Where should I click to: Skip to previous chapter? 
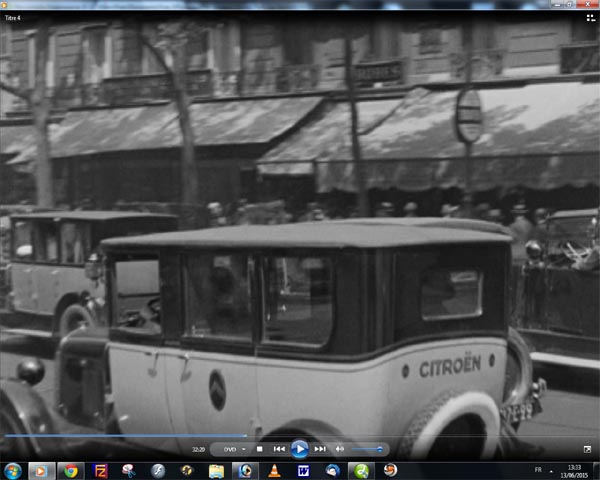pyautogui.click(x=279, y=449)
